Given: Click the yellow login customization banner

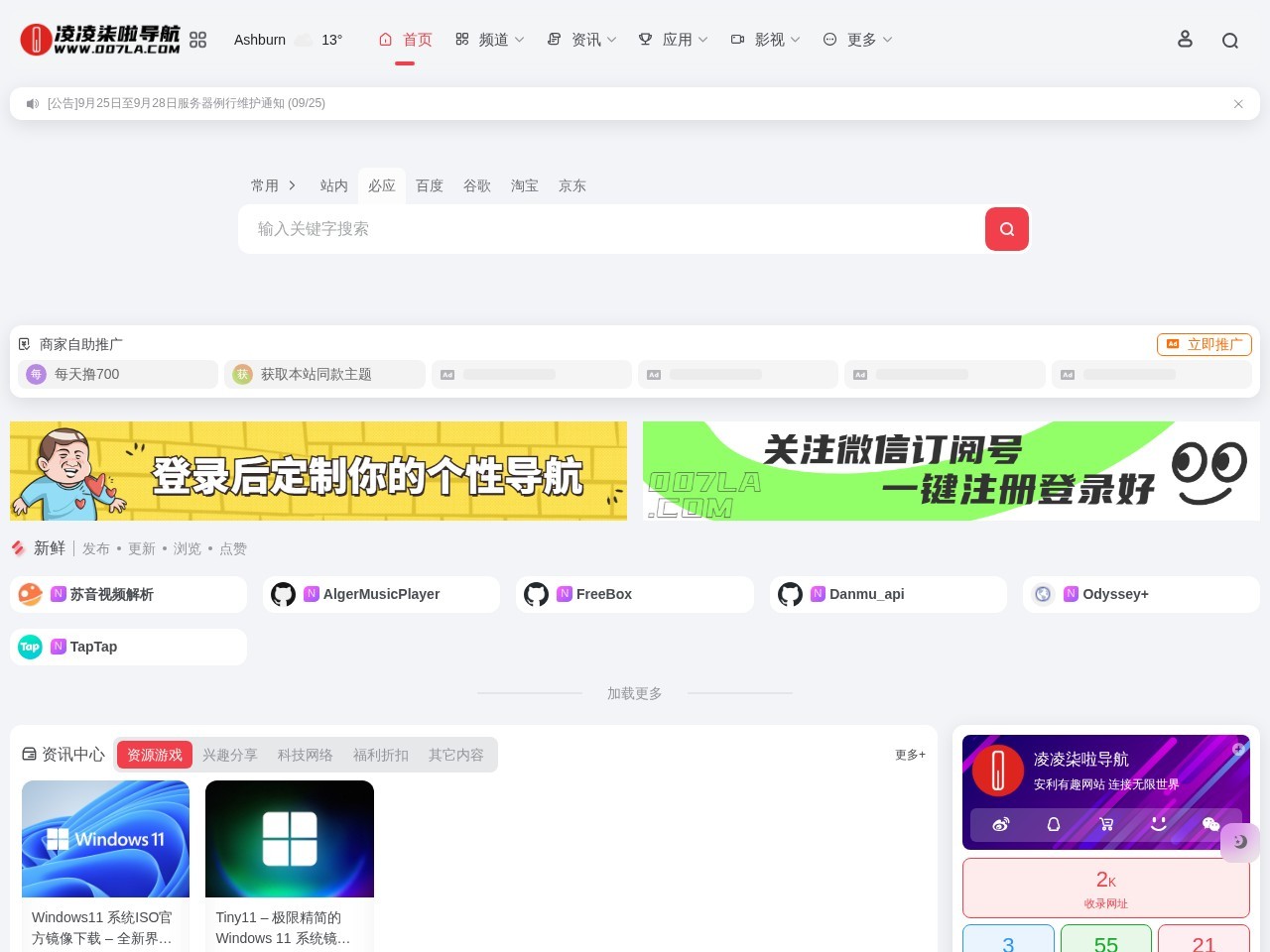Looking at the screenshot, I should (318, 471).
